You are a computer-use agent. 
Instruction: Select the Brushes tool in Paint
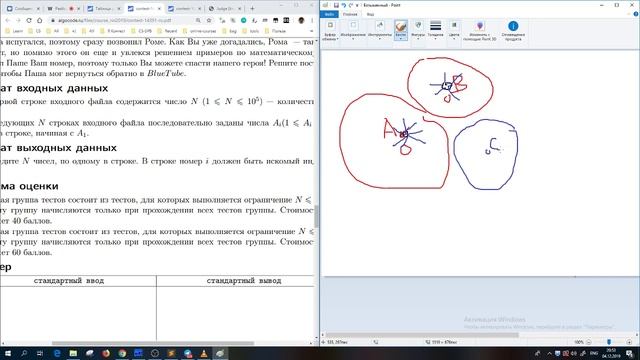point(401,31)
